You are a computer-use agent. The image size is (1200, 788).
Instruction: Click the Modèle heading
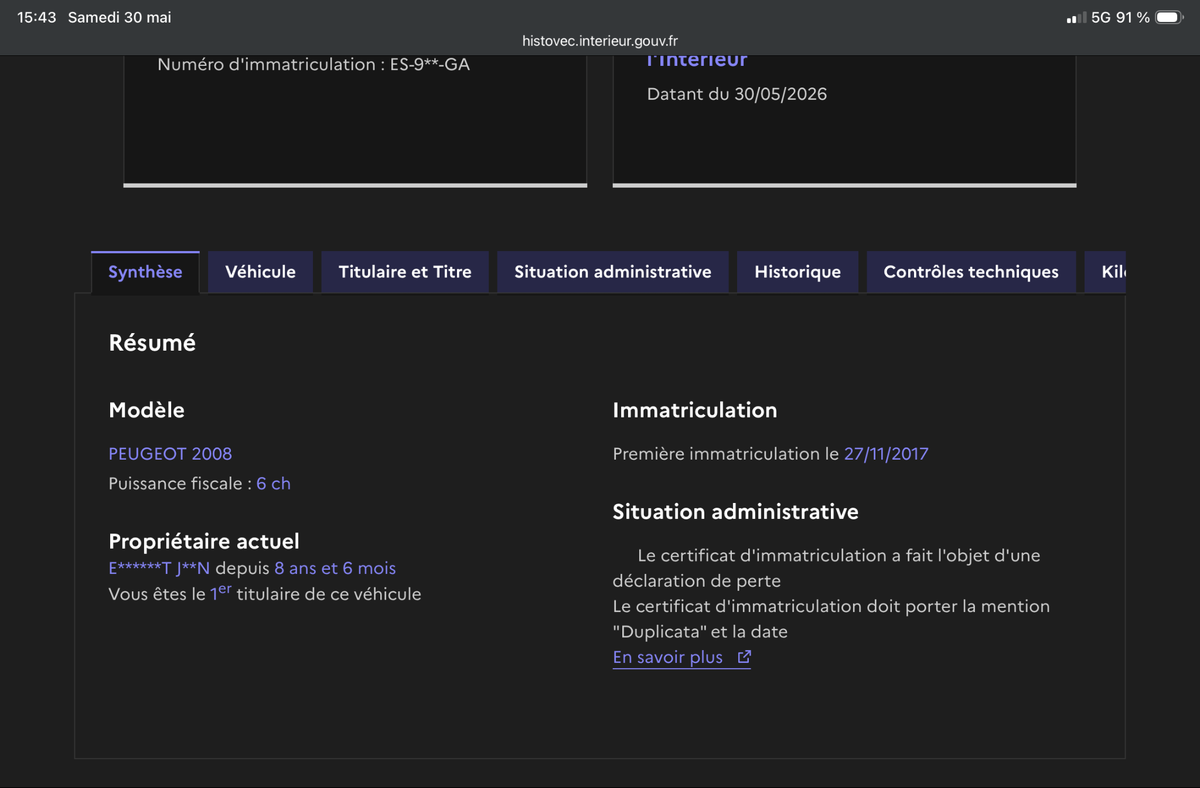[146, 410]
